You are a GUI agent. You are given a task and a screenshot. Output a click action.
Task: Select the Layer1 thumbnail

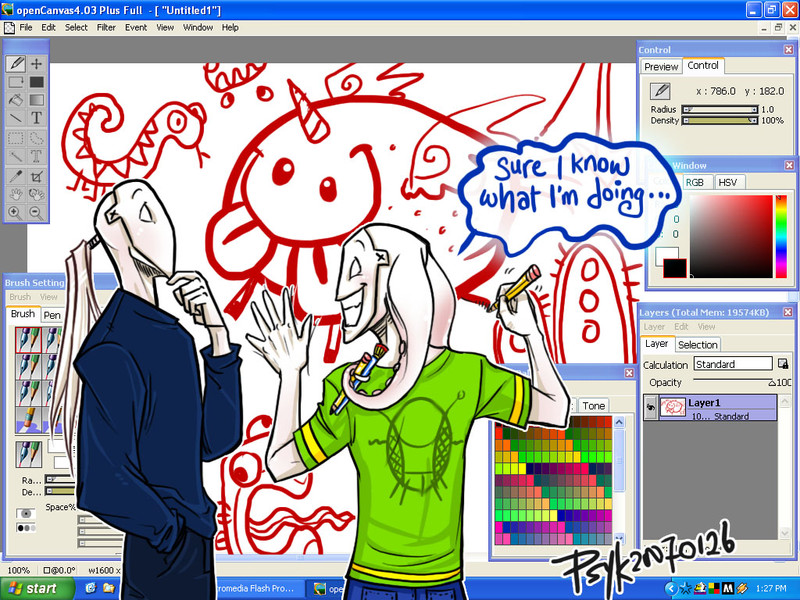pos(672,407)
